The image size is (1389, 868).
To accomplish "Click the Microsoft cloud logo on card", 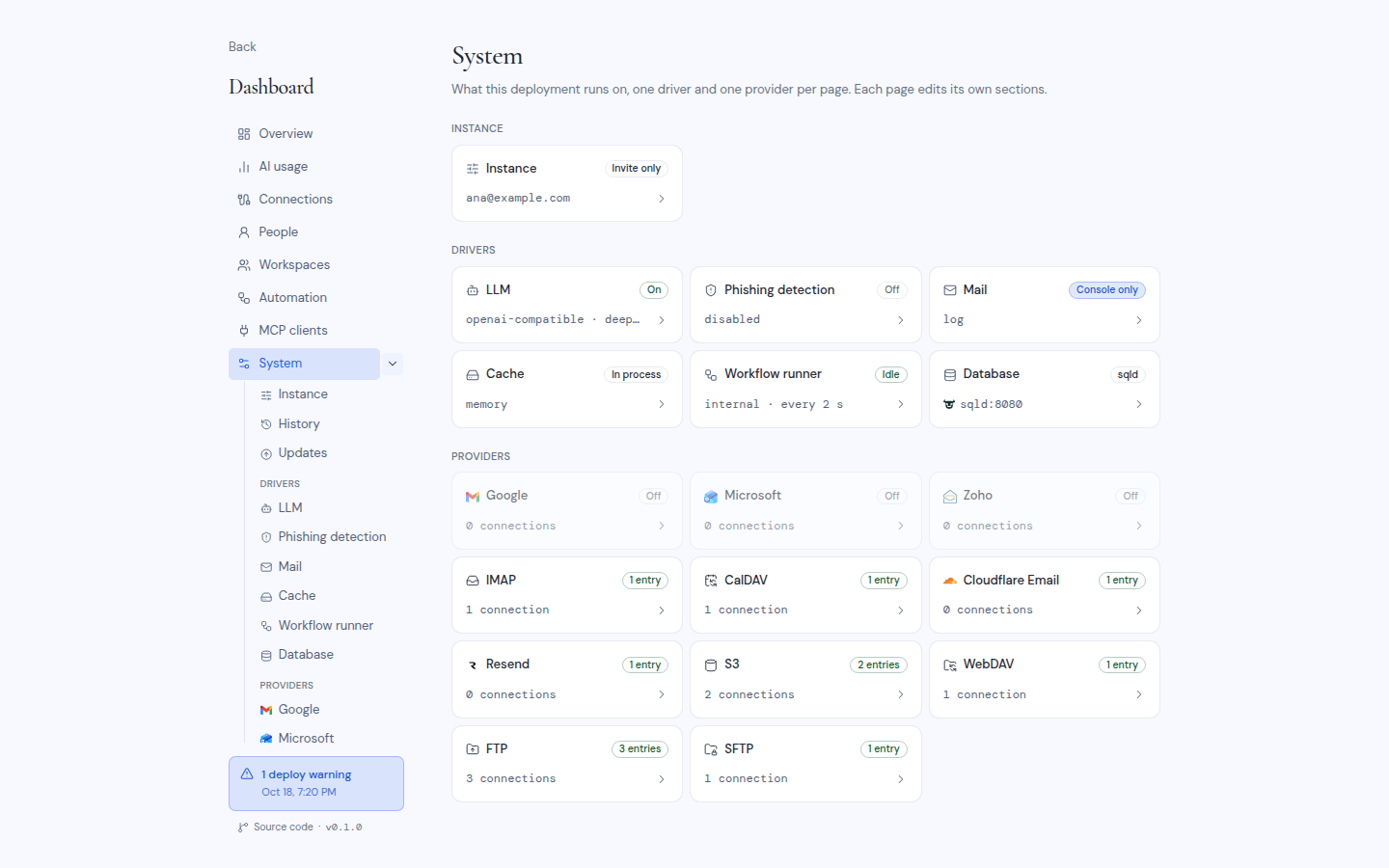I will pos(711,496).
